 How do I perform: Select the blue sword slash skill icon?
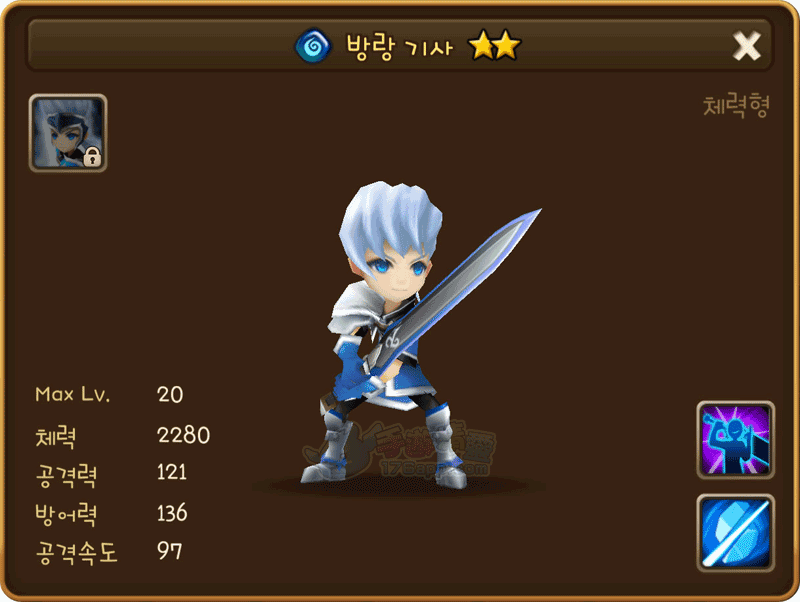coord(735,533)
